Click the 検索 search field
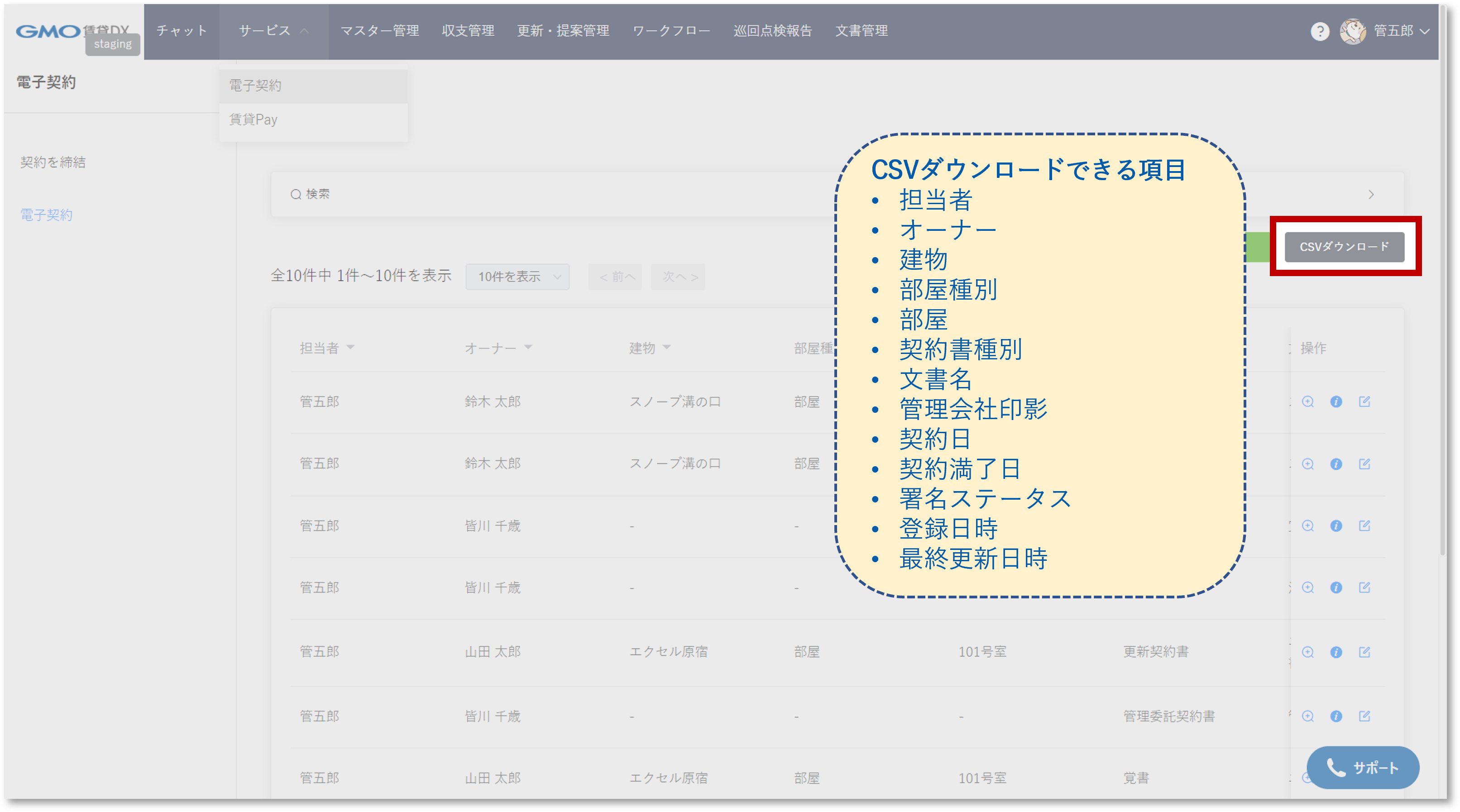 coord(317,194)
